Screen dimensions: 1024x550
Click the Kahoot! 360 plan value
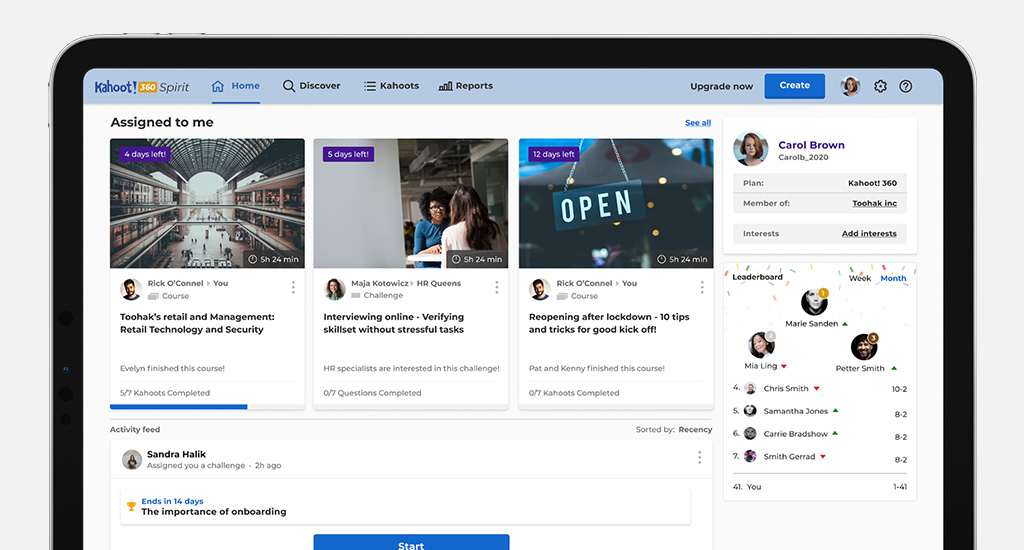(872, 183)
